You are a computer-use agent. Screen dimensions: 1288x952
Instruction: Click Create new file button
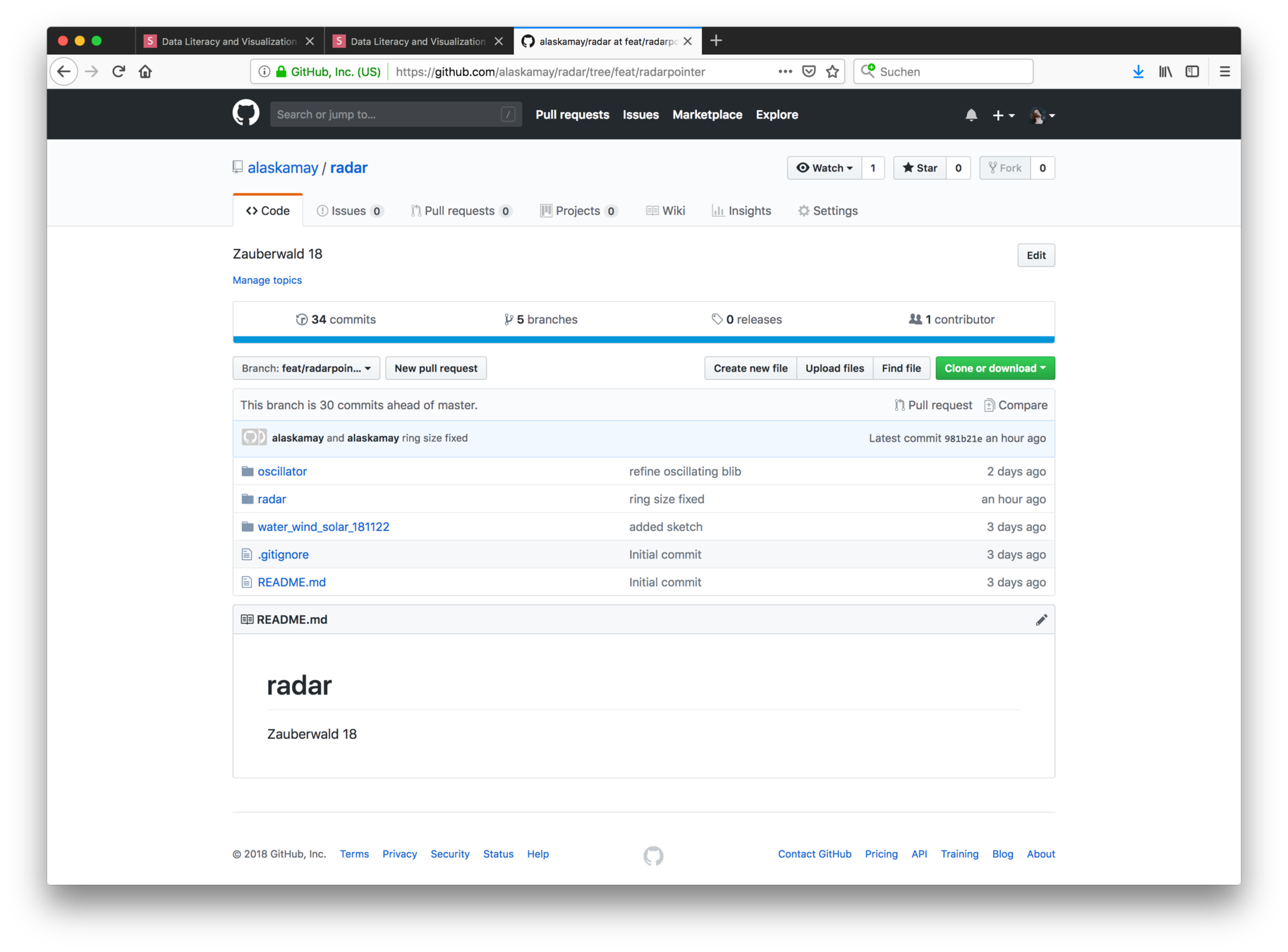(751, 368)
